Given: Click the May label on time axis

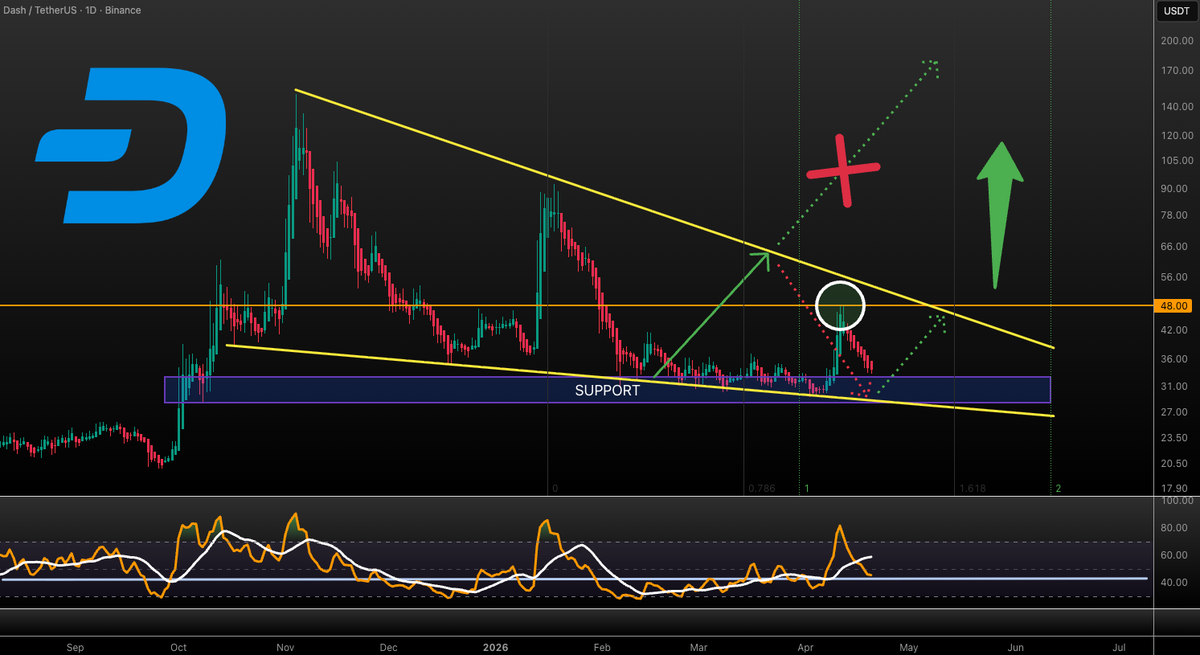Looking at the screenshot, I should (908, 646).
